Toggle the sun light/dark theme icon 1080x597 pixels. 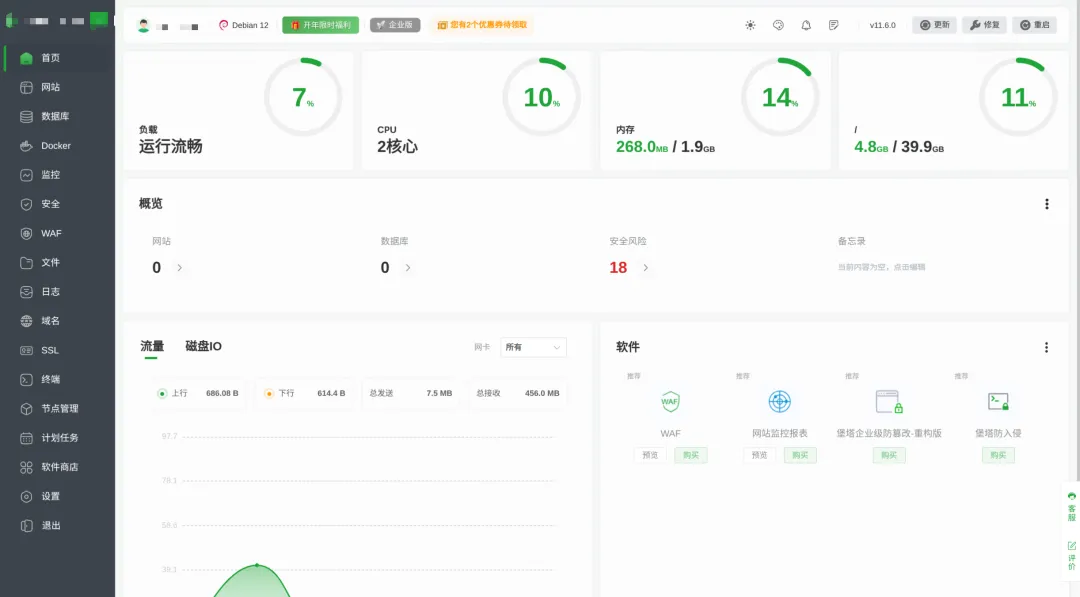750,25
